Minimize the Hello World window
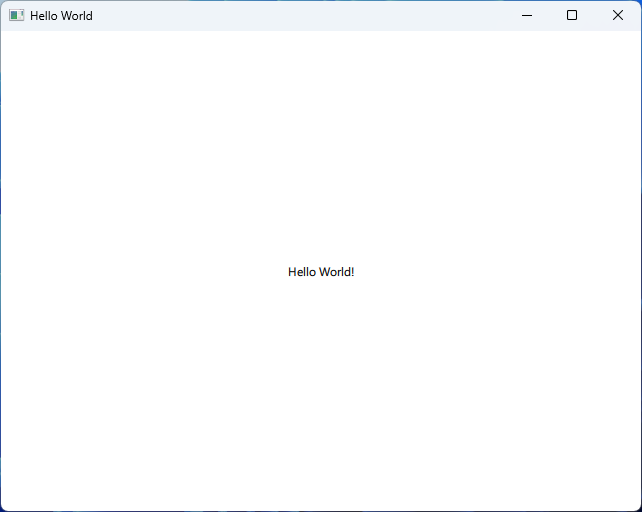 pyautogui.click(x=527, y=16)
